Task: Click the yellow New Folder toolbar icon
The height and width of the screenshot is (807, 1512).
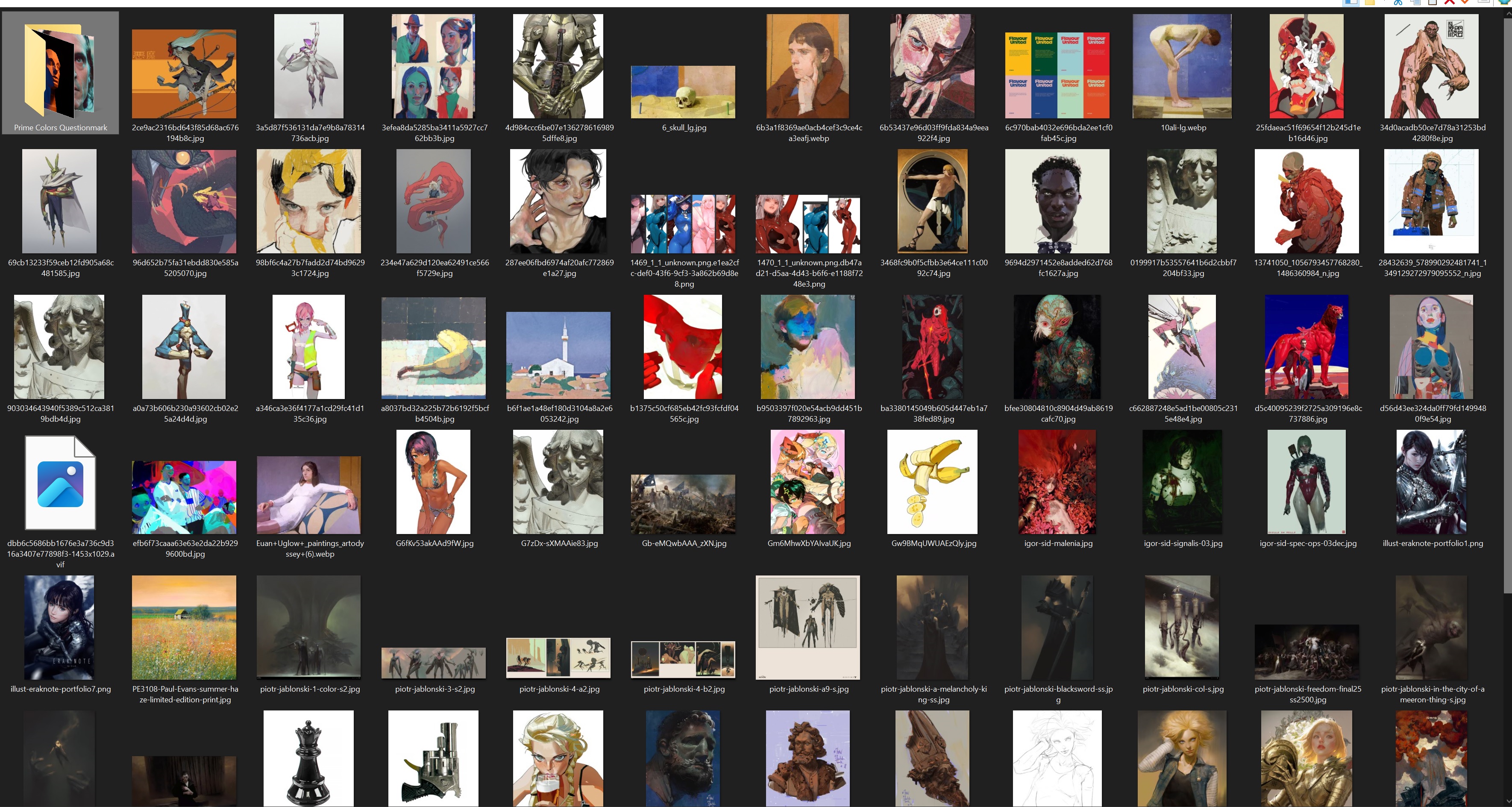Action: coord(1370,2)
